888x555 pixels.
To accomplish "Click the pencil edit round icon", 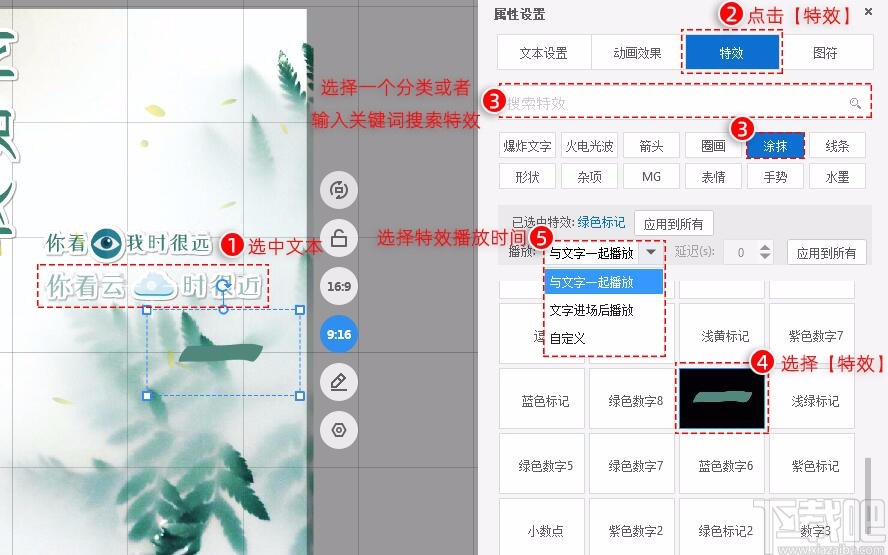I will coord(339,382).
